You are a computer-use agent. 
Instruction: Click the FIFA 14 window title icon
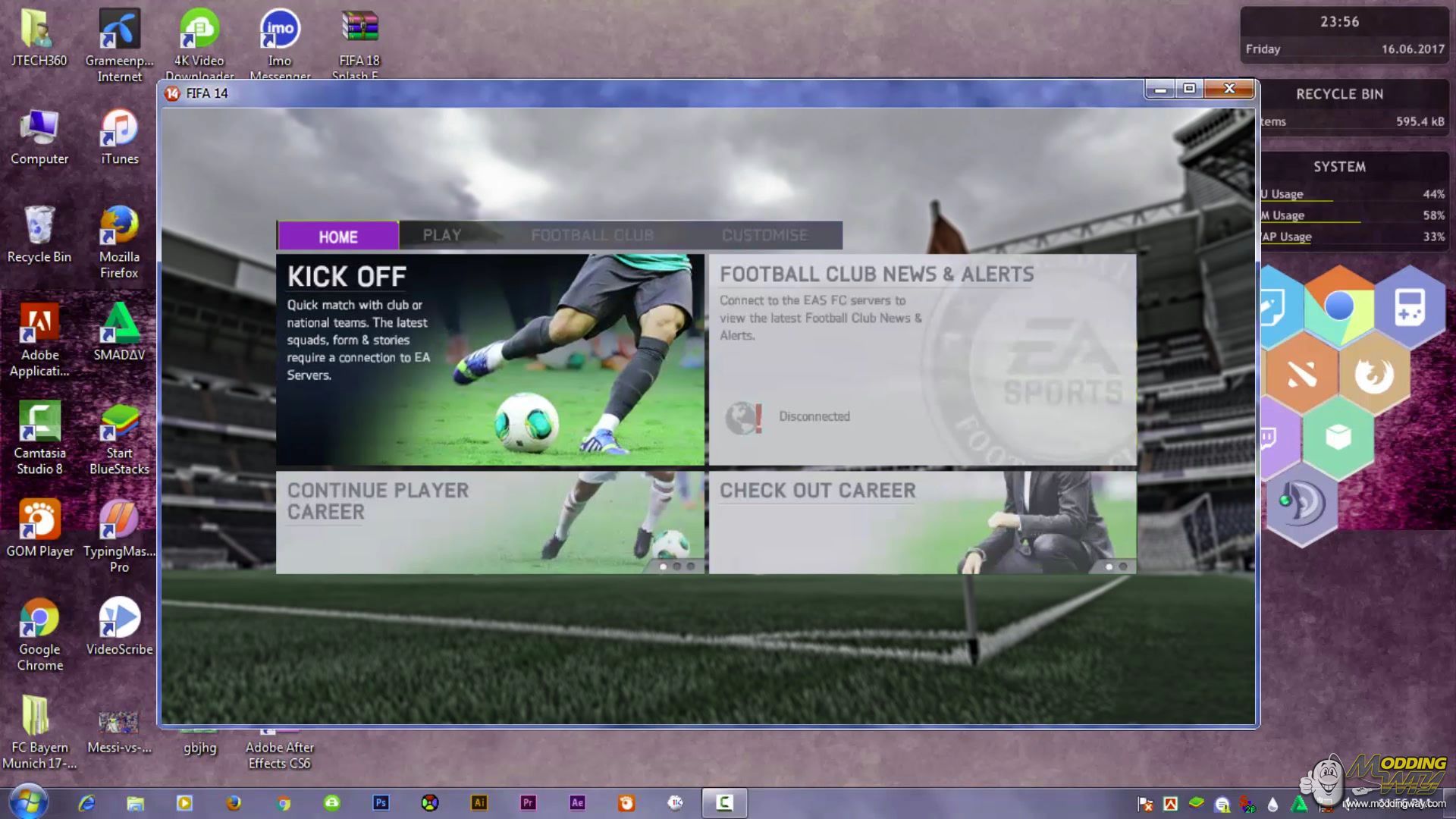173,93
